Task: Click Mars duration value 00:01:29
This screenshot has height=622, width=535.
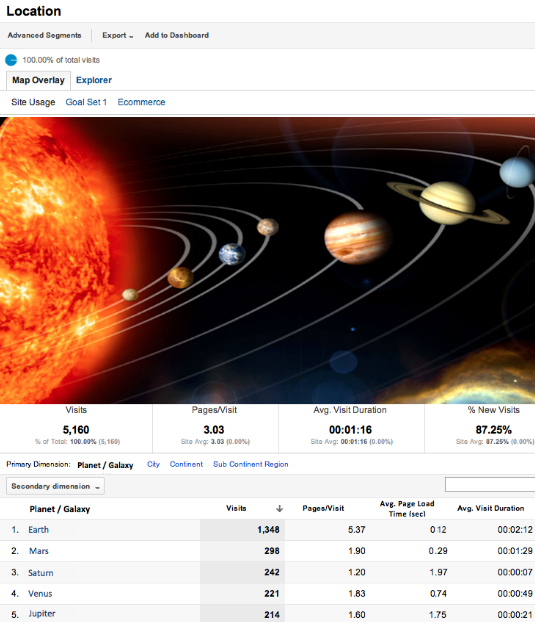Action: [515, 551]
